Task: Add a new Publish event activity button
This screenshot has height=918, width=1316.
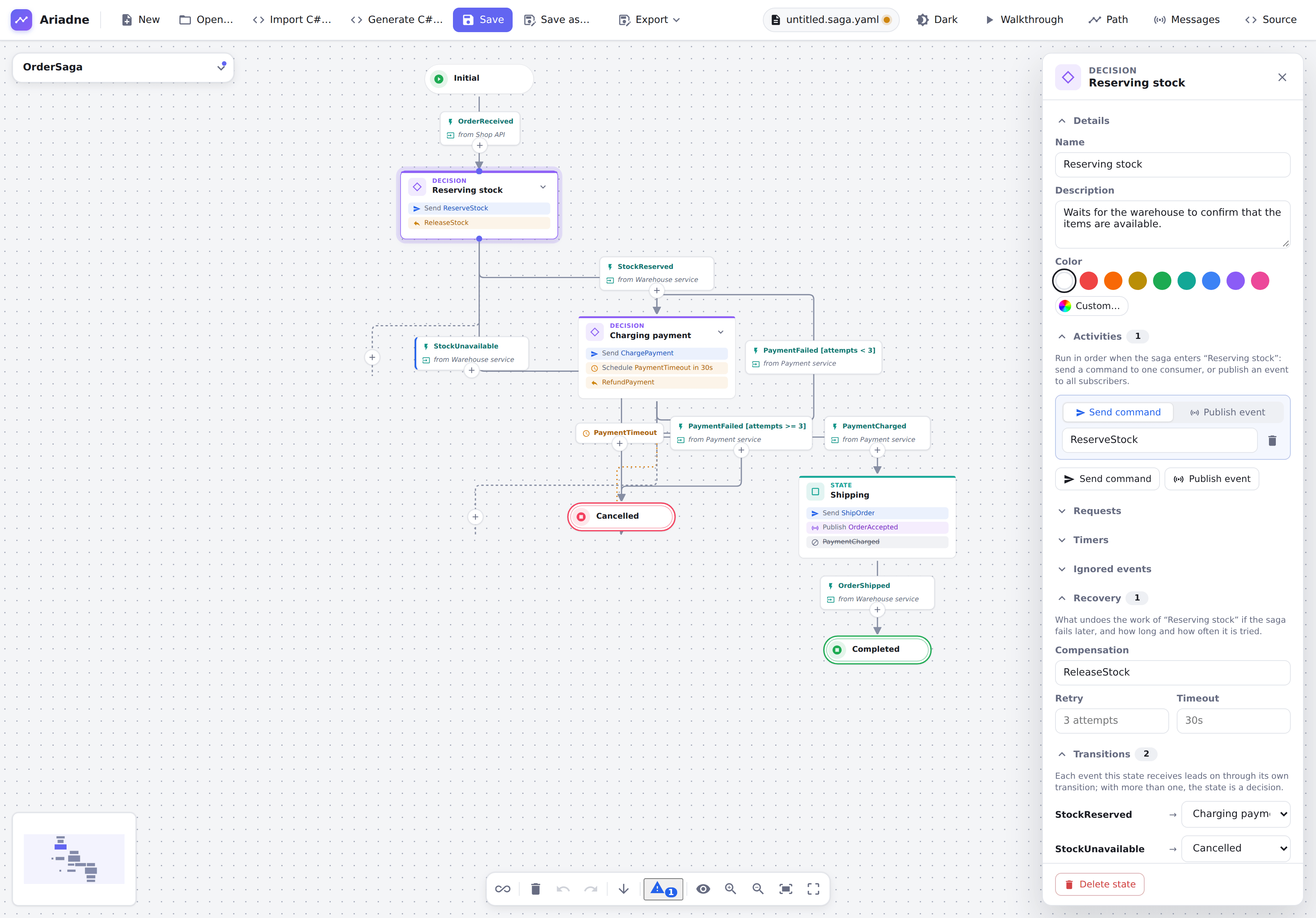Action: [x=1212, y=479]
